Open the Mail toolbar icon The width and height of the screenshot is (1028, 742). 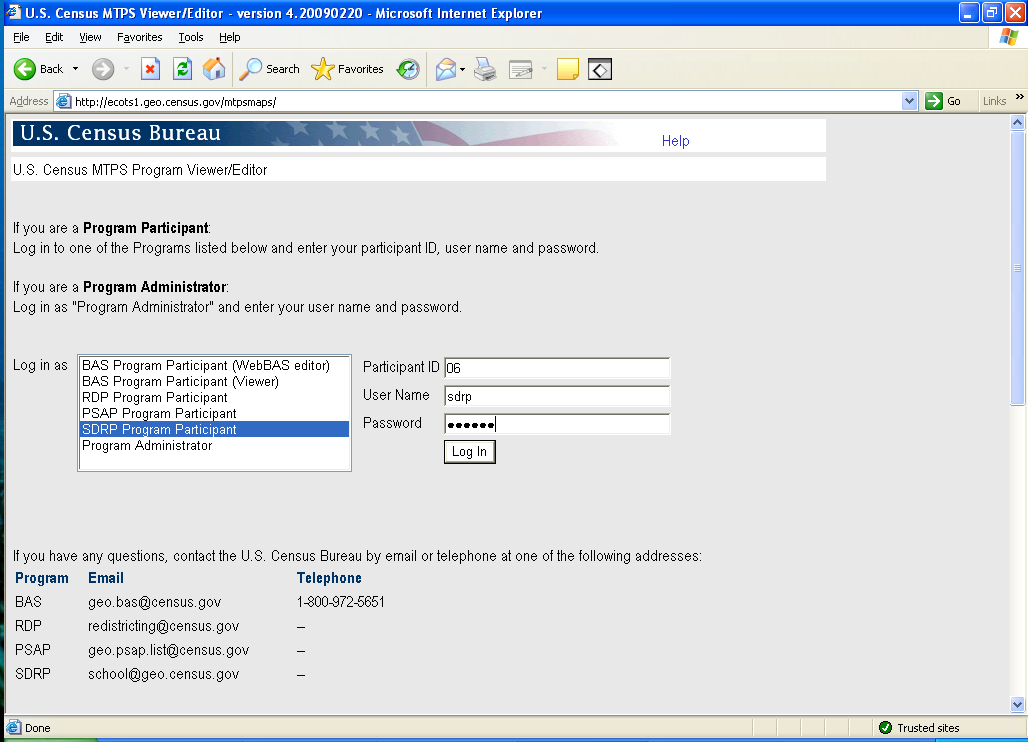pos(445,69)
